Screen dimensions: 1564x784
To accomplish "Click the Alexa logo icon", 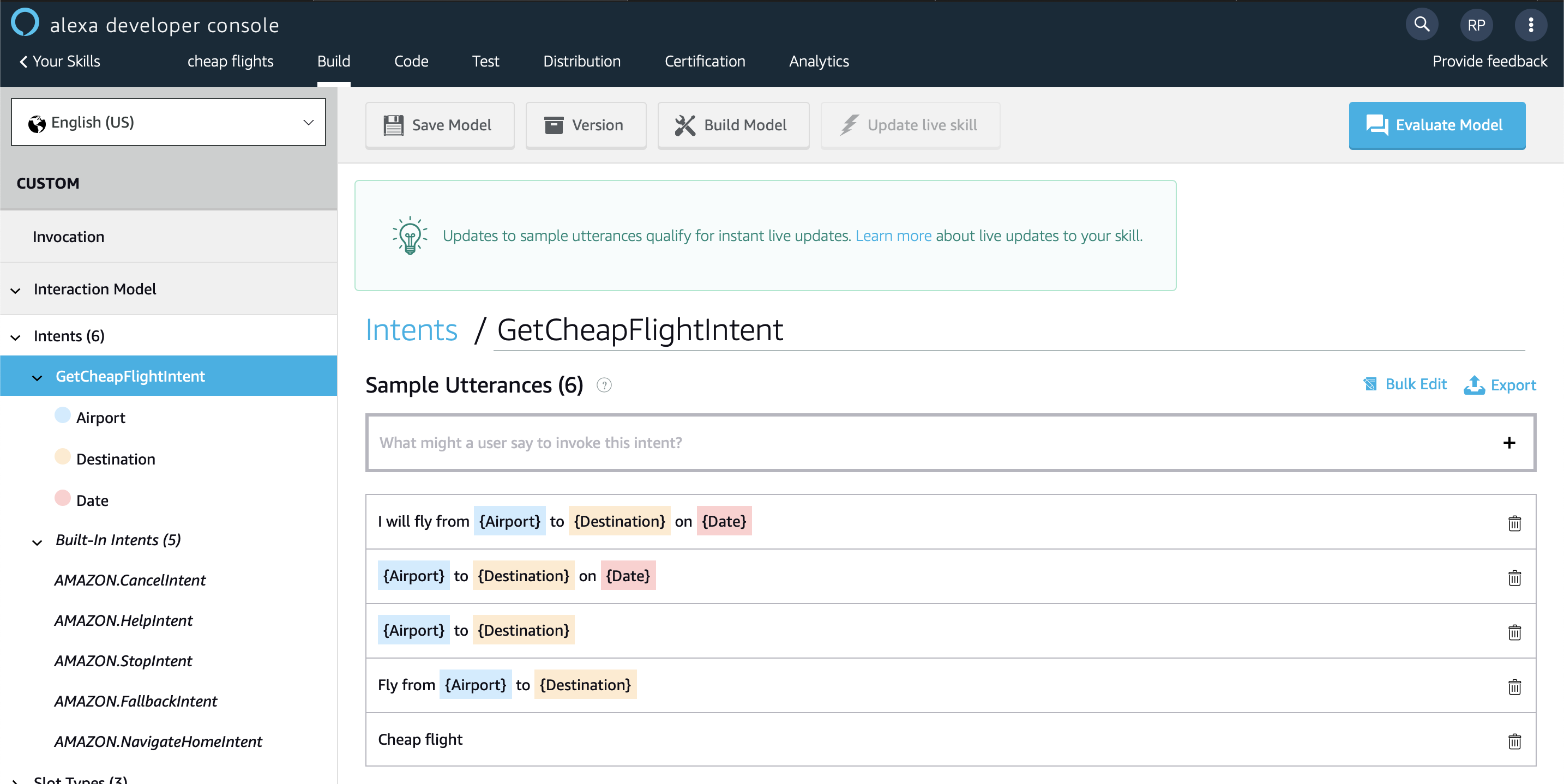I will 25,23.
